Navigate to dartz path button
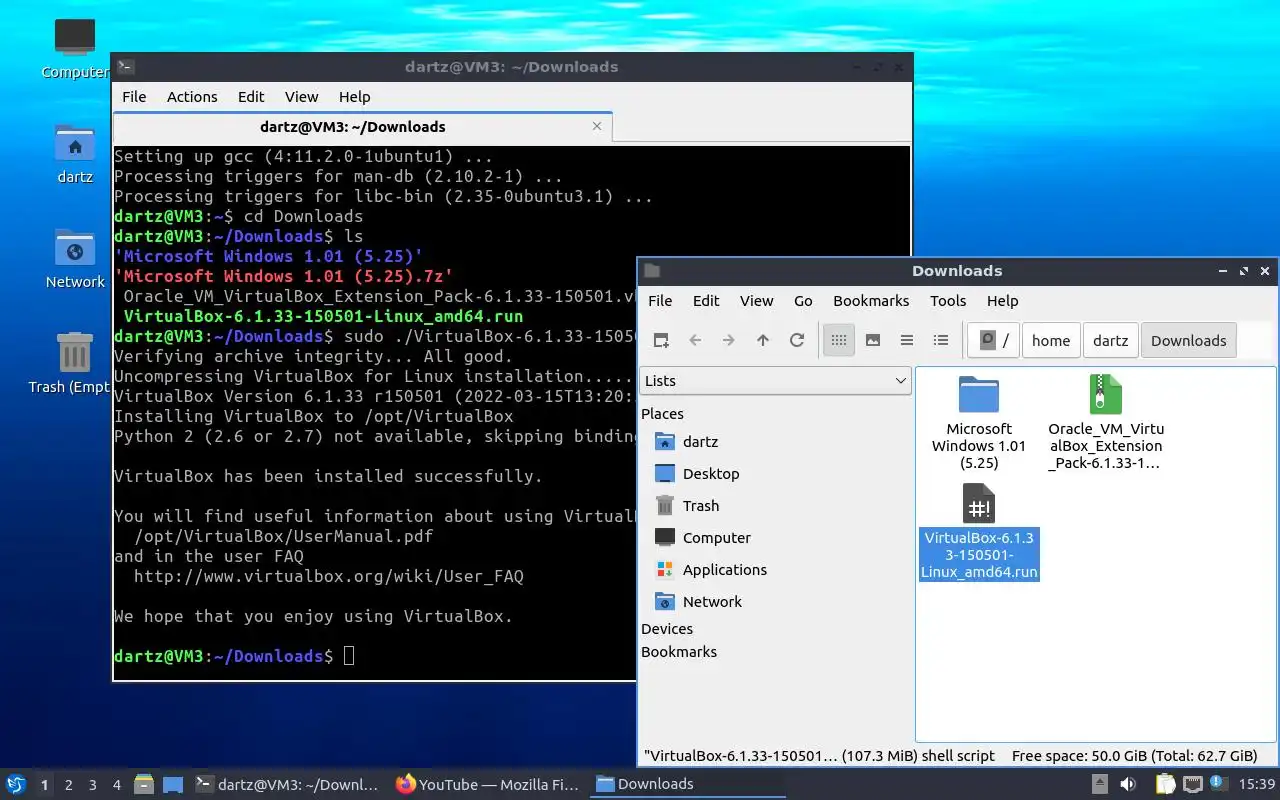 [x=1110, y=340]
